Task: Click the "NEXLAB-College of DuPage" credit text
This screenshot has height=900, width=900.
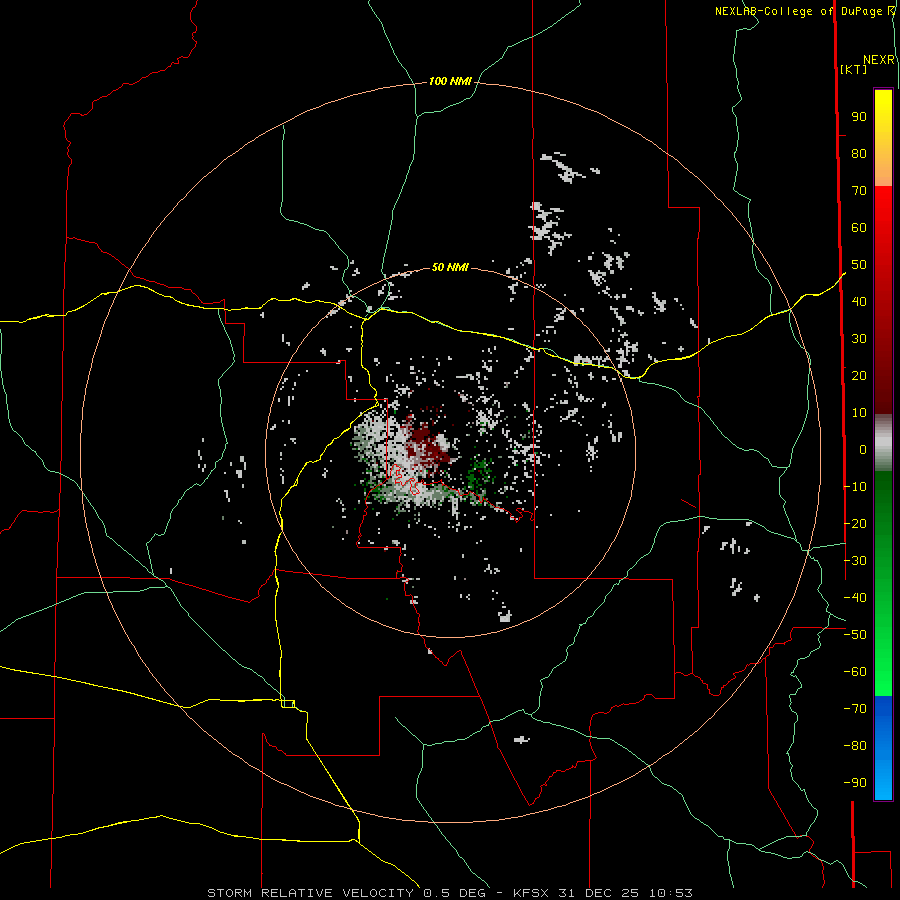Action: pyautogui.click(x=798, y=11)
